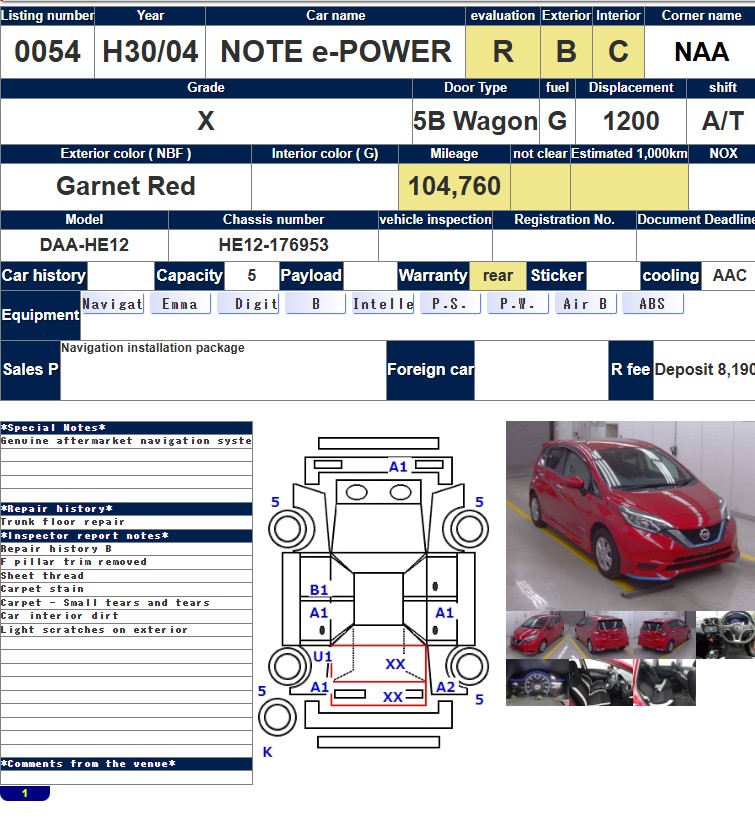The height and width of the screenshot is (837, 755).
Task: Click the B equipment button
Action: tap(316, 304)
